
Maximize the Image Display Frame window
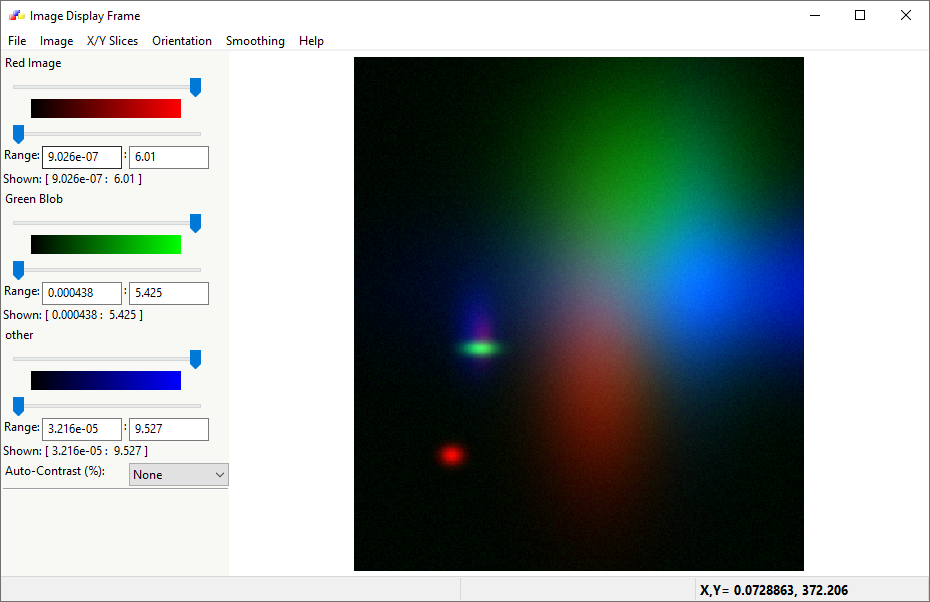coord(860,16)
